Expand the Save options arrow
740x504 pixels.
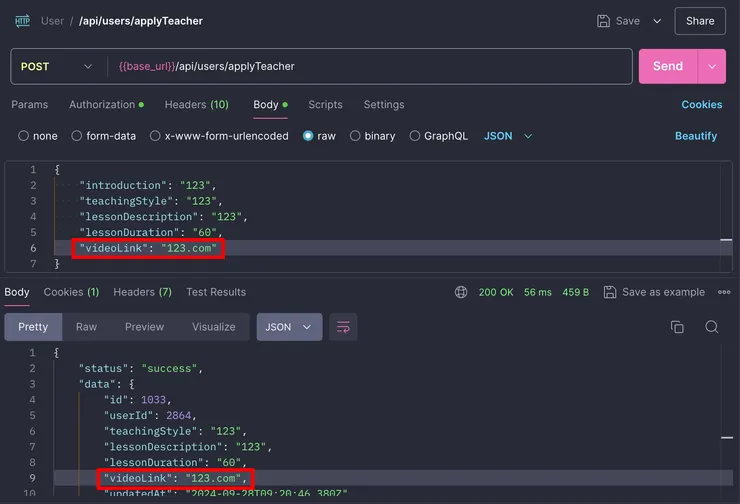(x=657, y=21)
